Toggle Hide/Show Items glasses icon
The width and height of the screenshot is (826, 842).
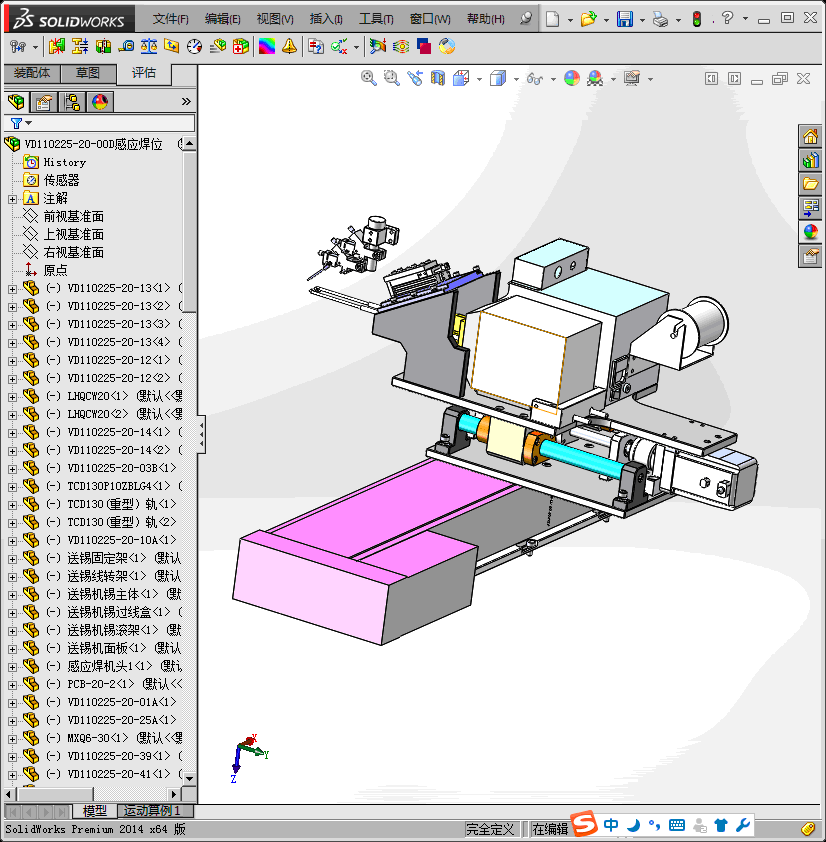click(535, 78)
